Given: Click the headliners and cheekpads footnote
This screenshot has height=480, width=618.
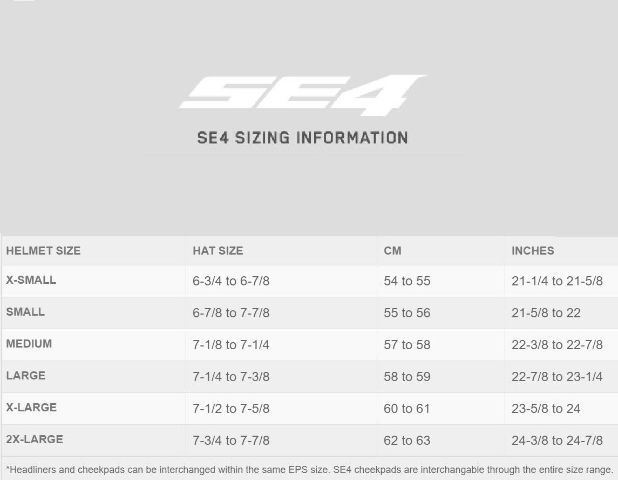Looking at the screenshot, I should (310, 470).
